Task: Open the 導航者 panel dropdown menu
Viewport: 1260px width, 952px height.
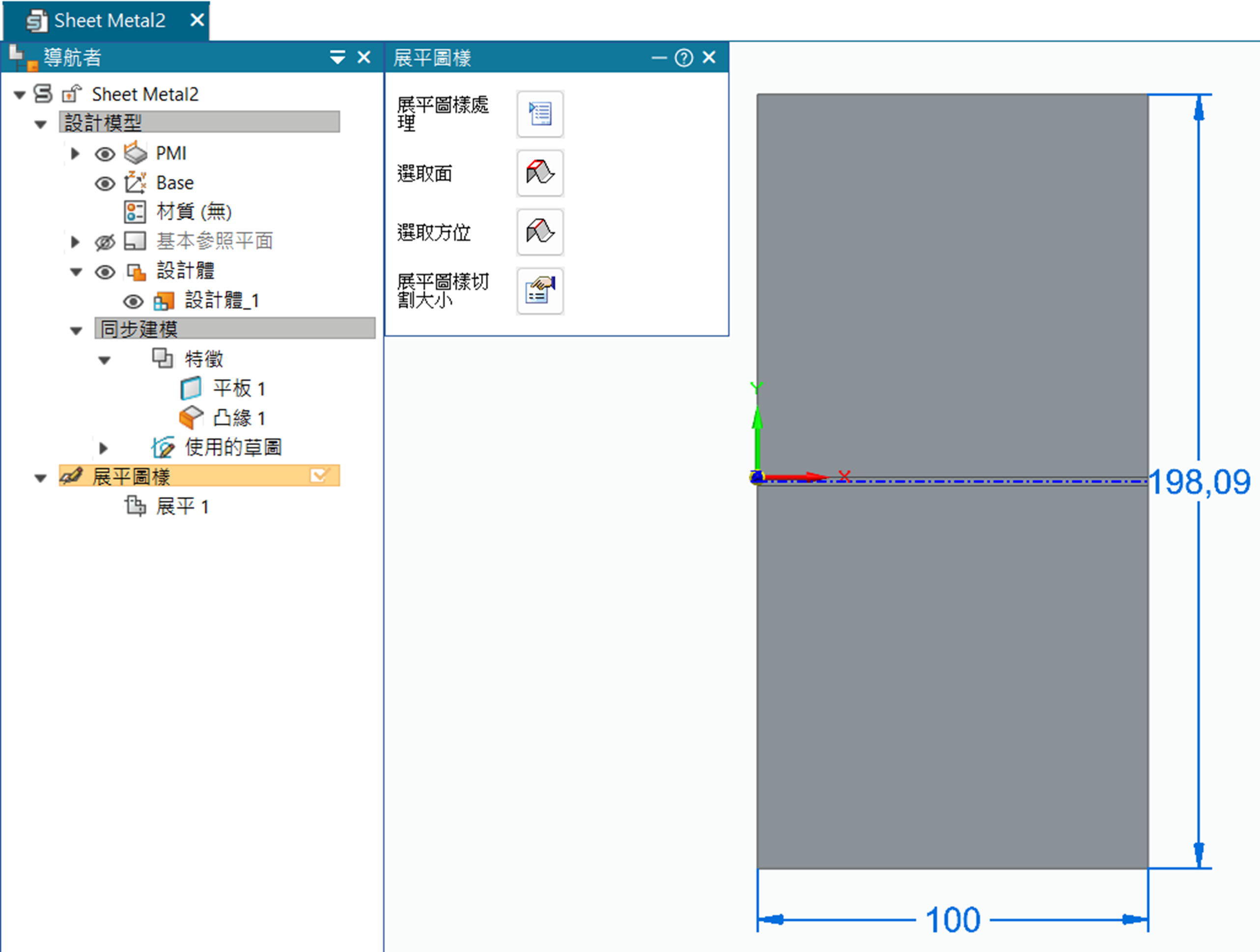Action: pos(337,57)
